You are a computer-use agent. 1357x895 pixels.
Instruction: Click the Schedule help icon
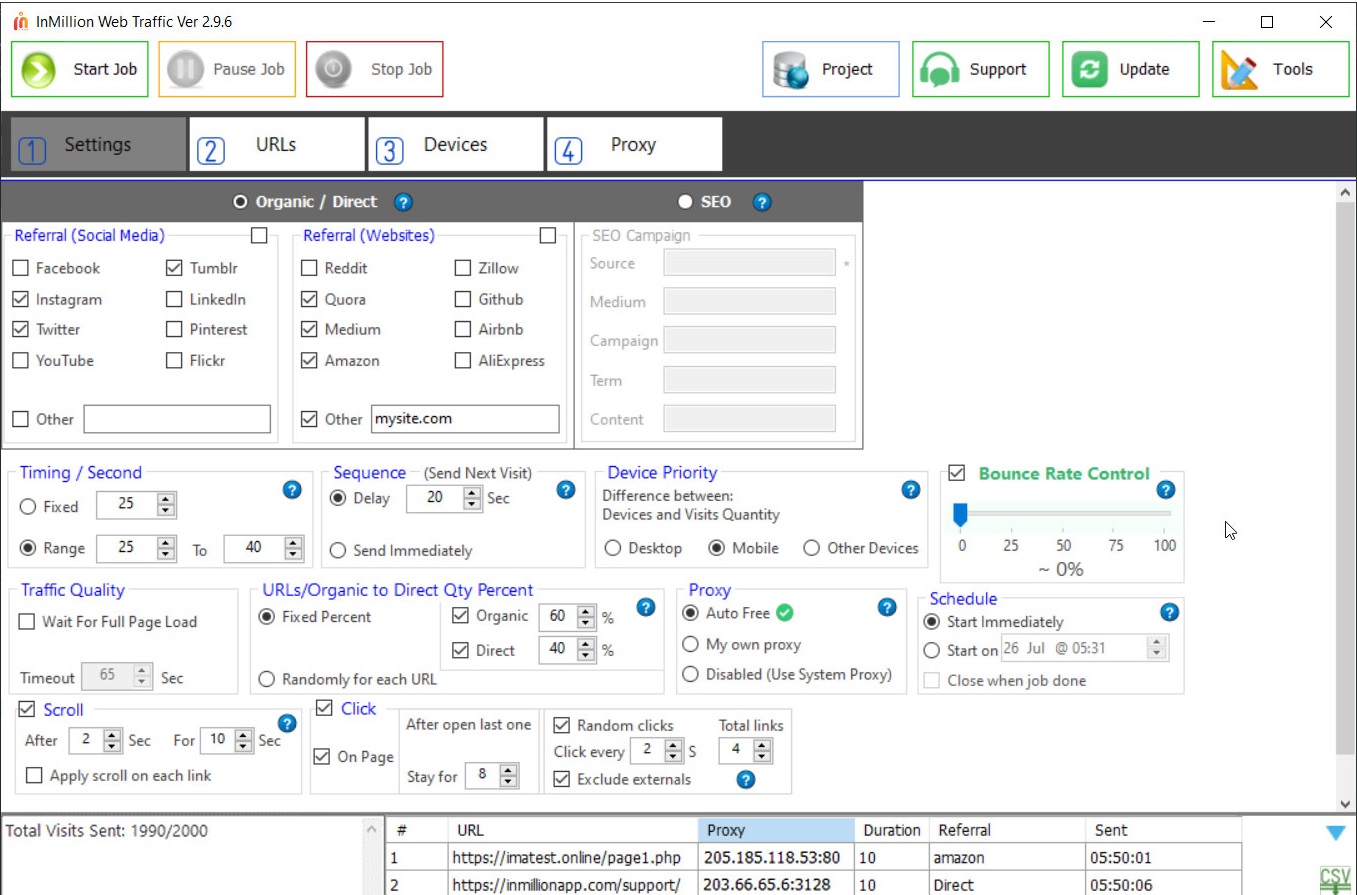[x=1169, y=613]
